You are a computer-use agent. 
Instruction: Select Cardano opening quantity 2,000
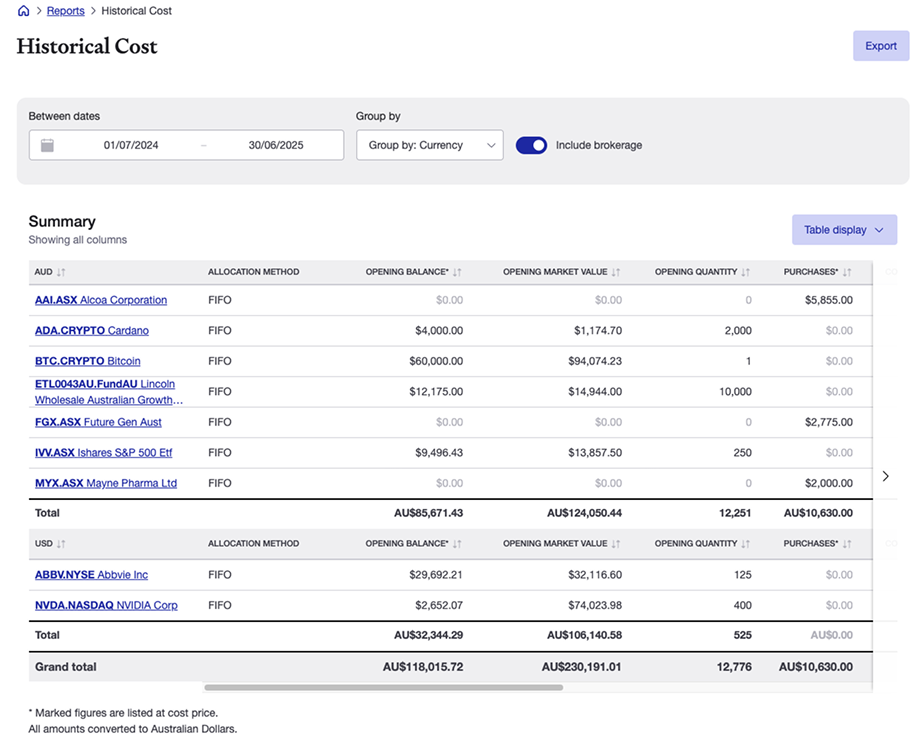click(x=738, y=330)
